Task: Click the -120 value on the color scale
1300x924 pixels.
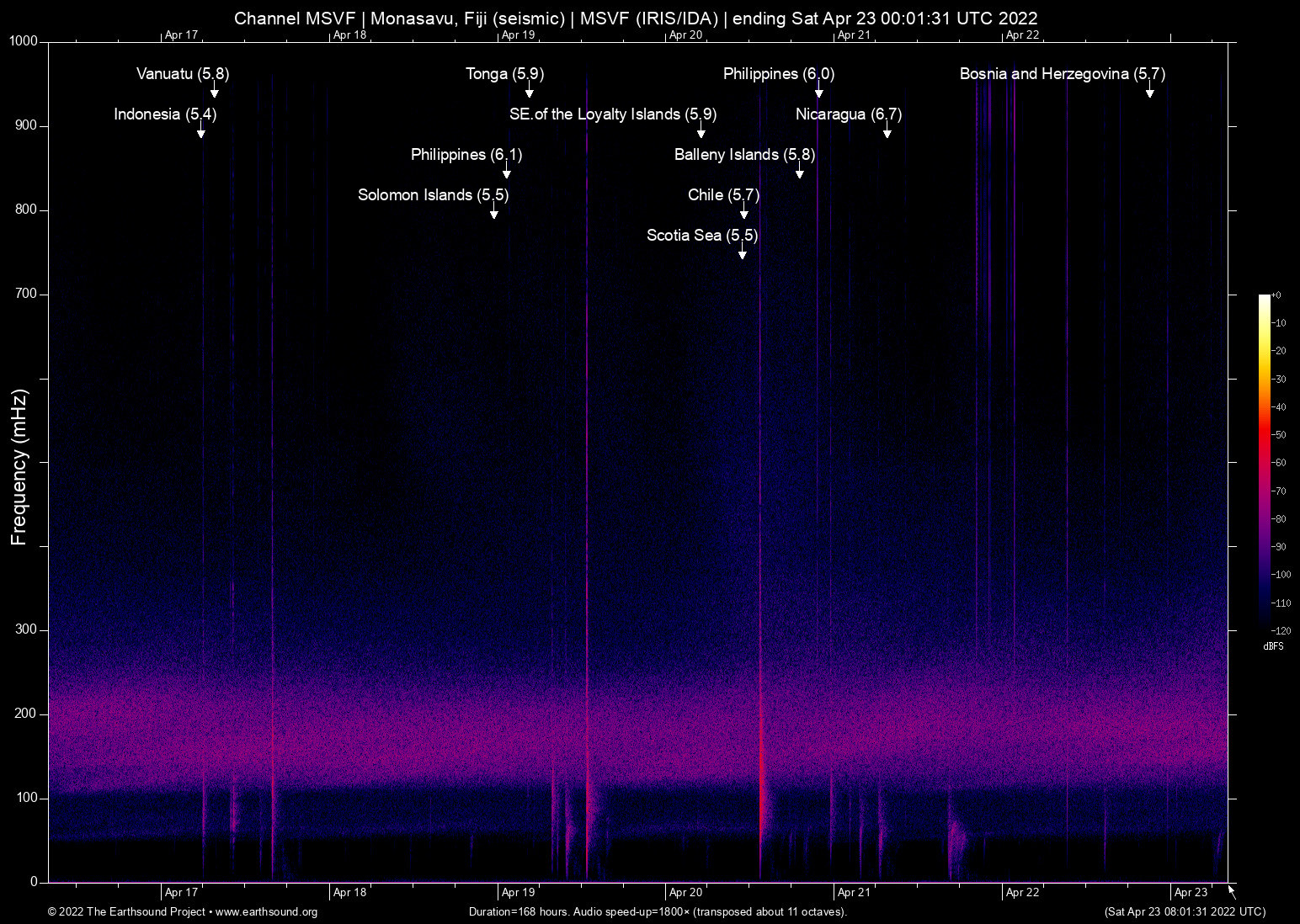Action: (1281, 630)
